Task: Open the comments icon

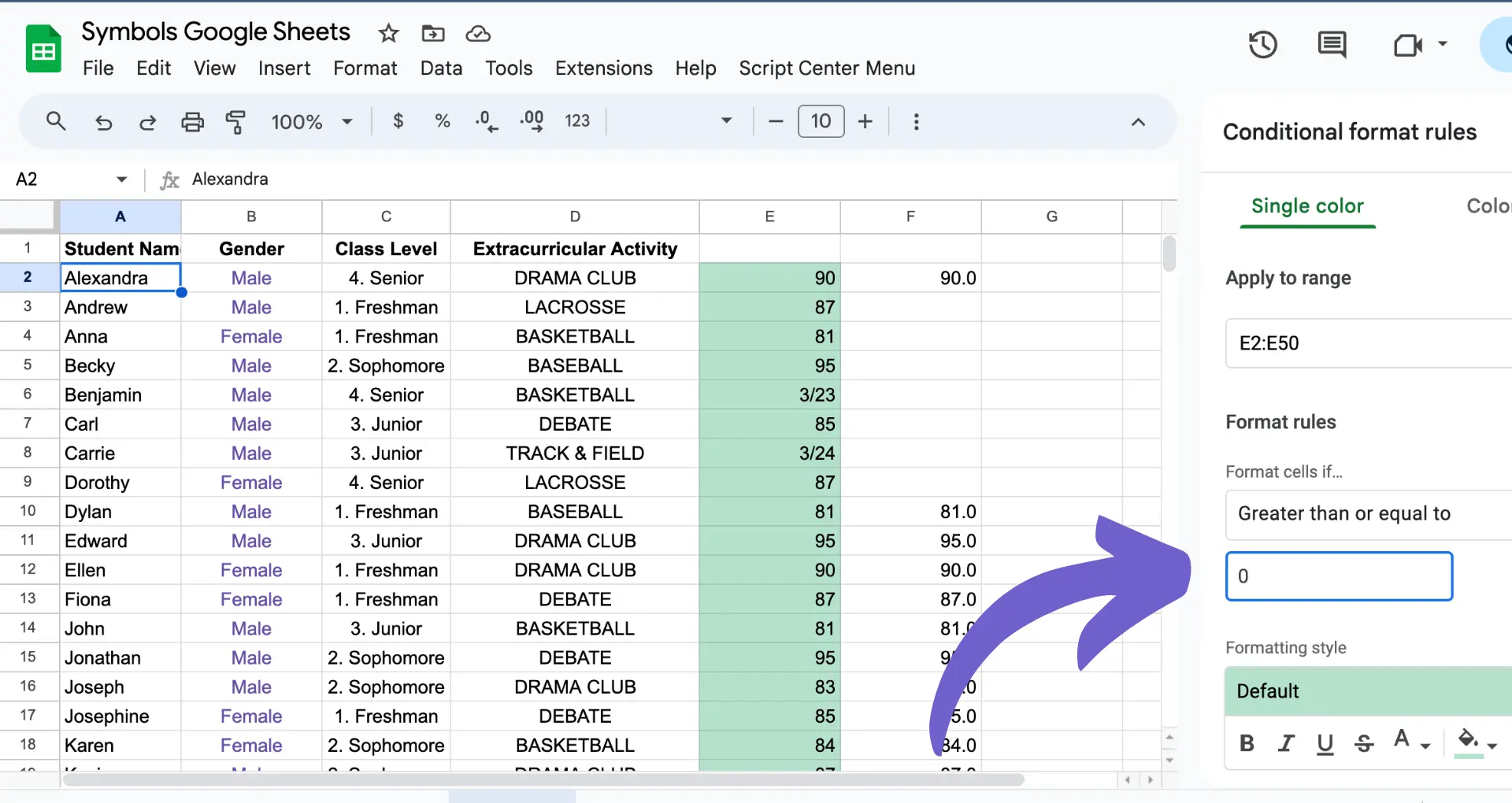Action: coord(1332,44)
